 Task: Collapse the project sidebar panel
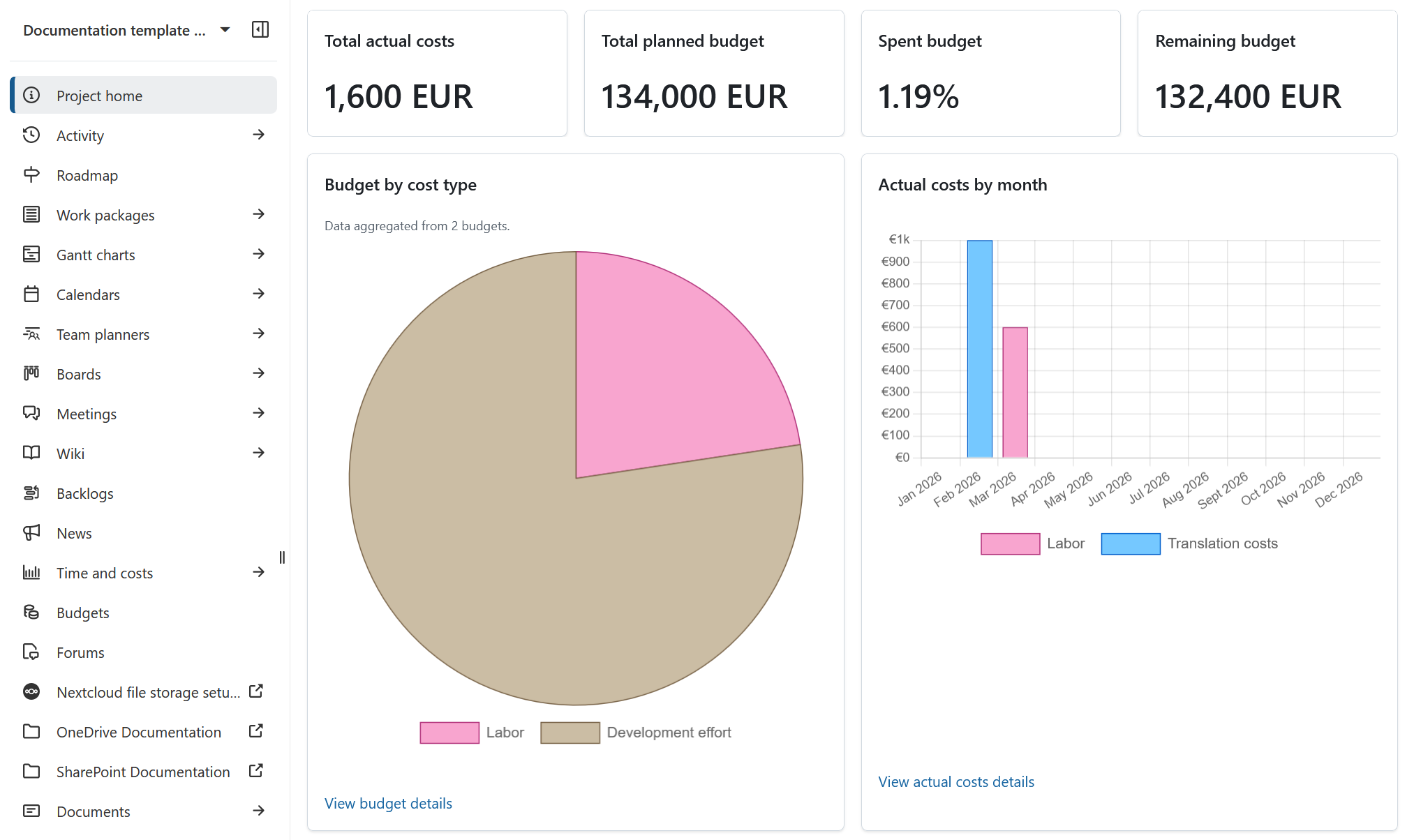(x=260, y=29)
